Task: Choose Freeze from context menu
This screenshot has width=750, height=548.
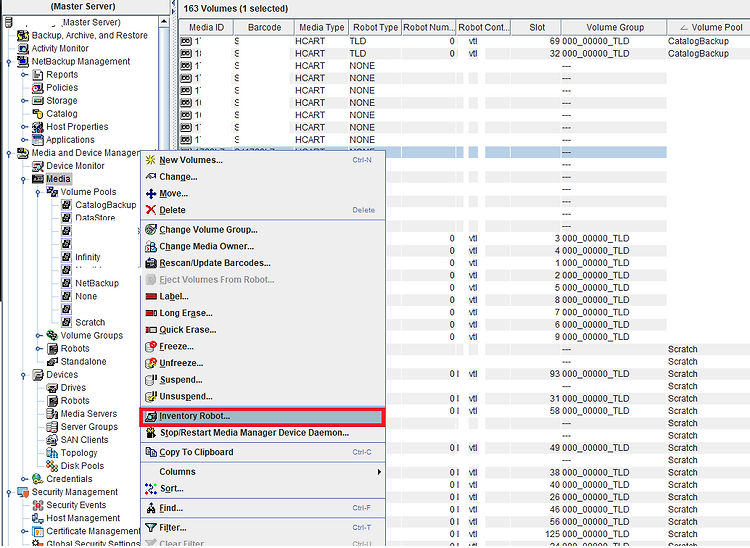Action: 263,347
